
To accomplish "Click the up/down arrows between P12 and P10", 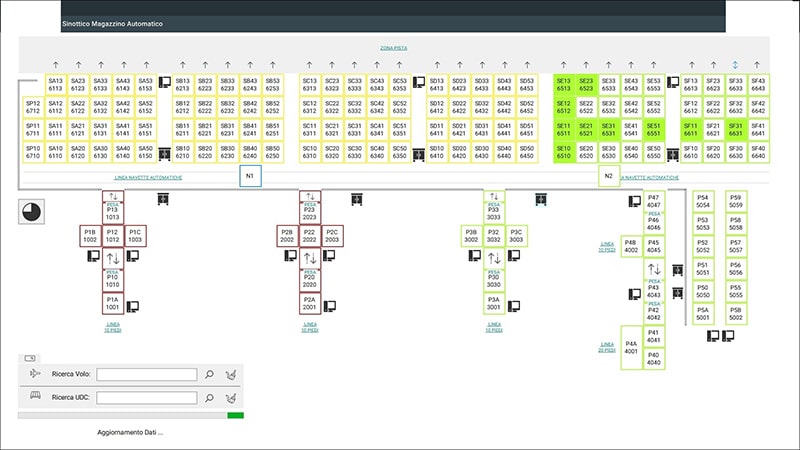I will 112,258.
